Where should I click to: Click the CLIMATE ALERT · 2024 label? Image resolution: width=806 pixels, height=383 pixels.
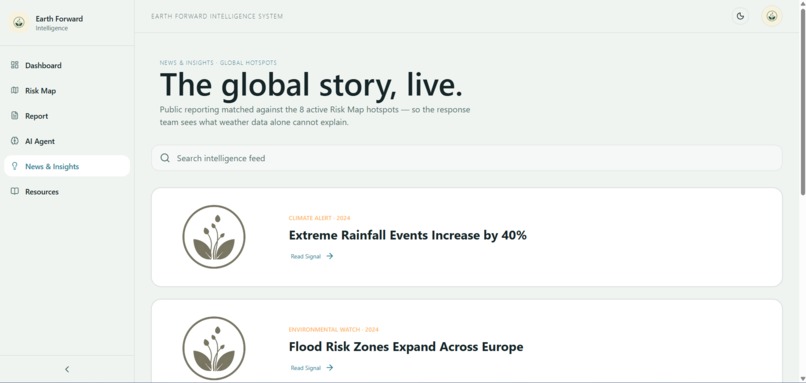click(319, 218)
